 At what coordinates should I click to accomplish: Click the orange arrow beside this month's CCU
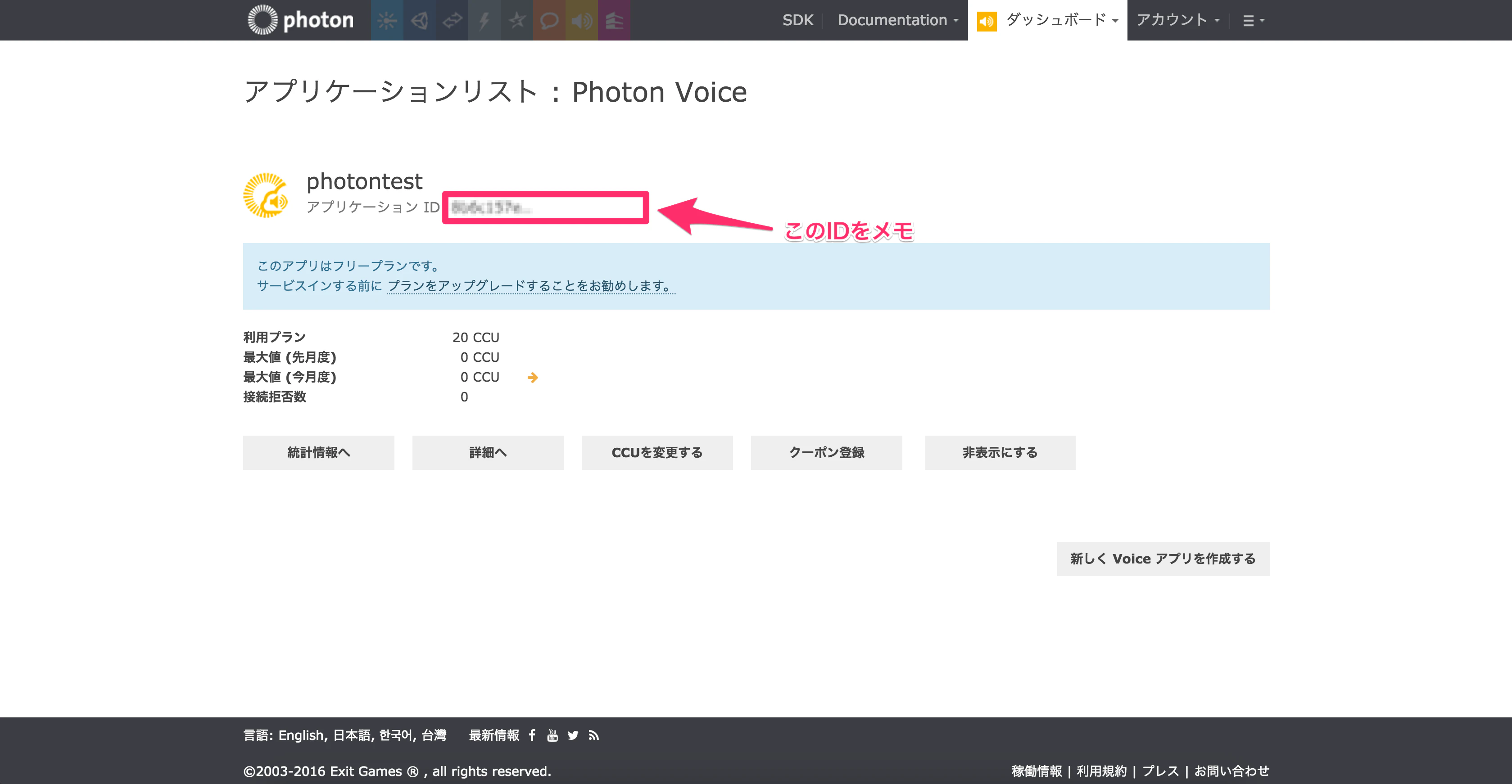pos(532,377)
